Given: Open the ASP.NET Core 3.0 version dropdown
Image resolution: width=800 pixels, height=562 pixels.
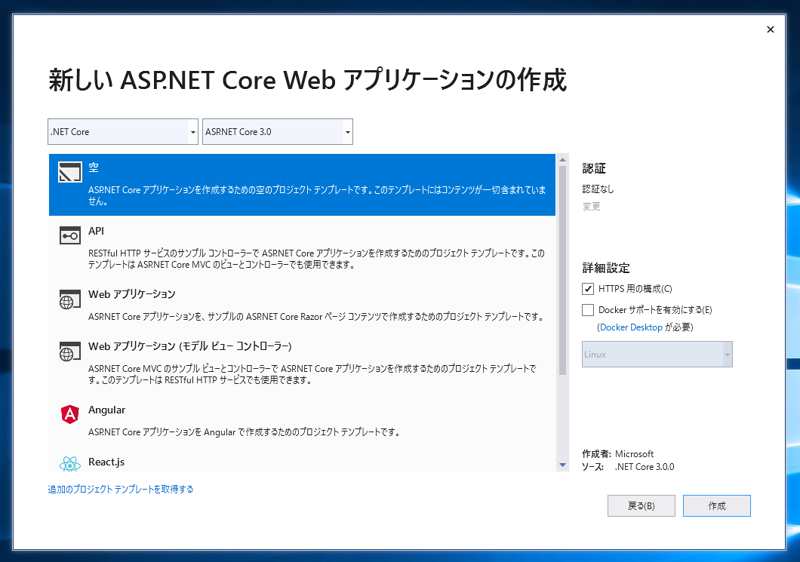Looking at the screenshot, I should (278, 132).
